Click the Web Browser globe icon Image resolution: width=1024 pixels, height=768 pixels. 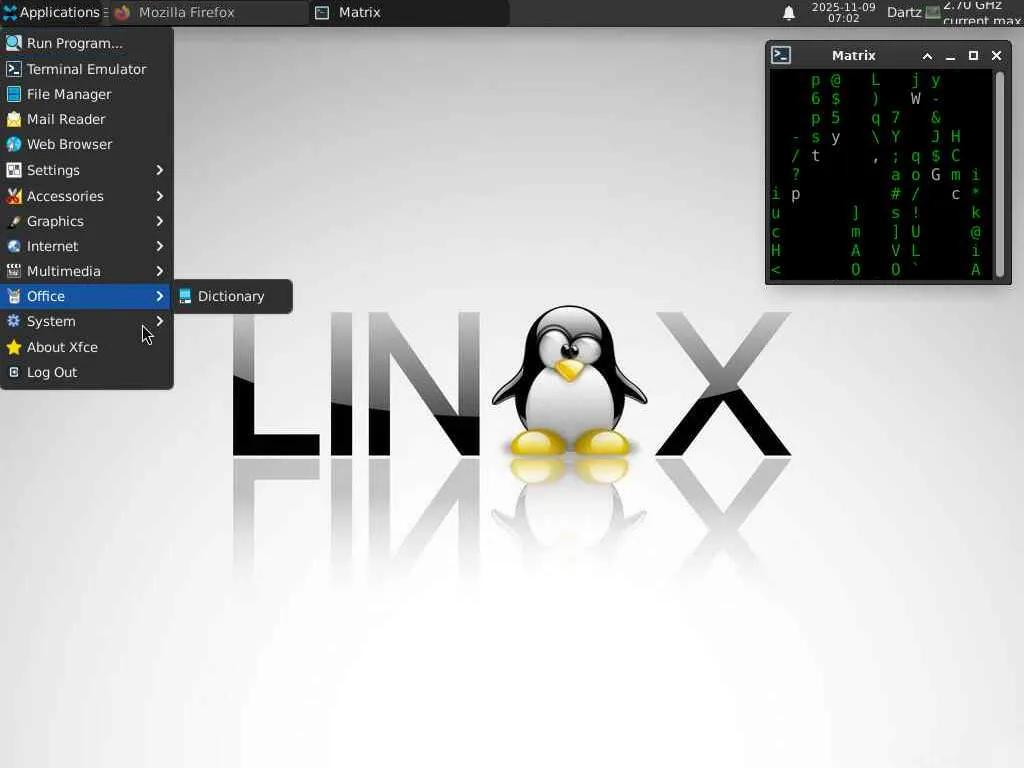coord(14,144)
